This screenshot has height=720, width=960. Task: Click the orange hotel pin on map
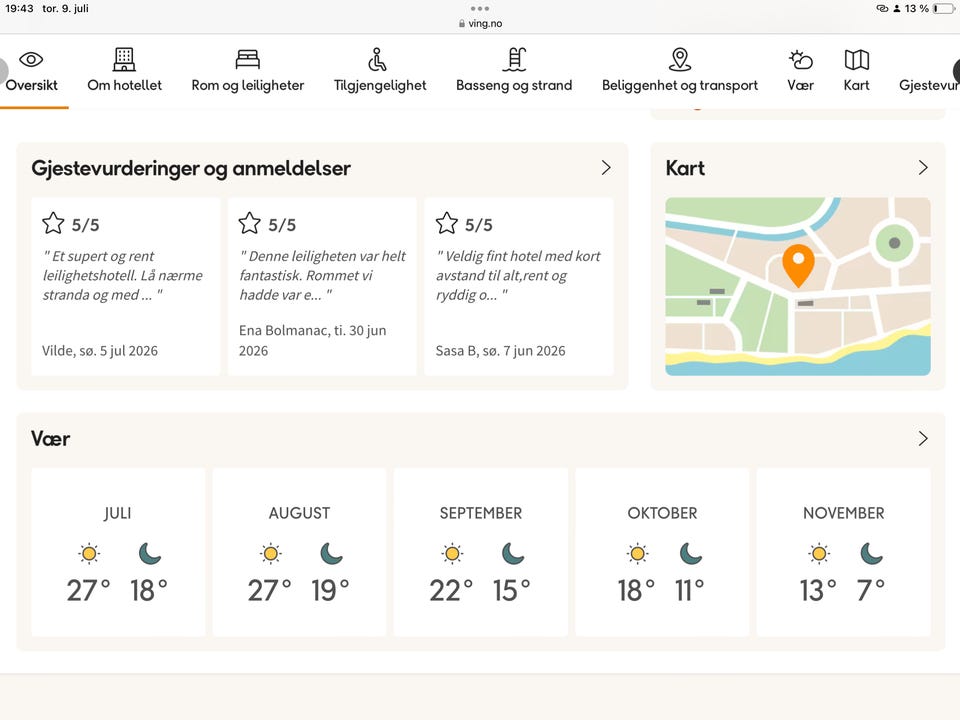coord(798,264)
